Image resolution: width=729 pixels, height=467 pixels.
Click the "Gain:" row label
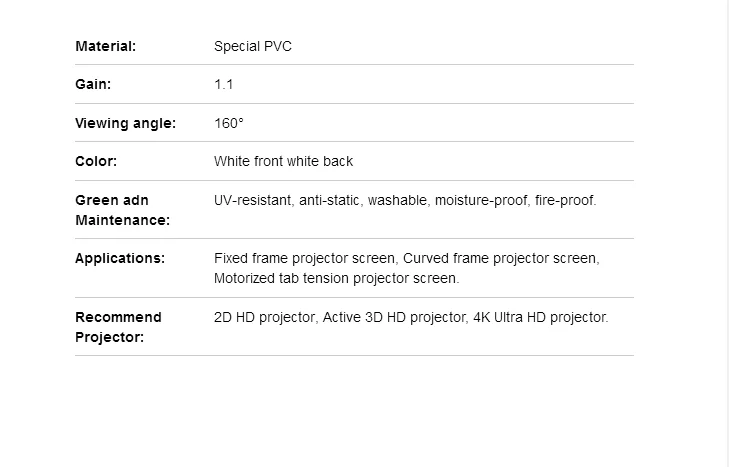(93, 85)
